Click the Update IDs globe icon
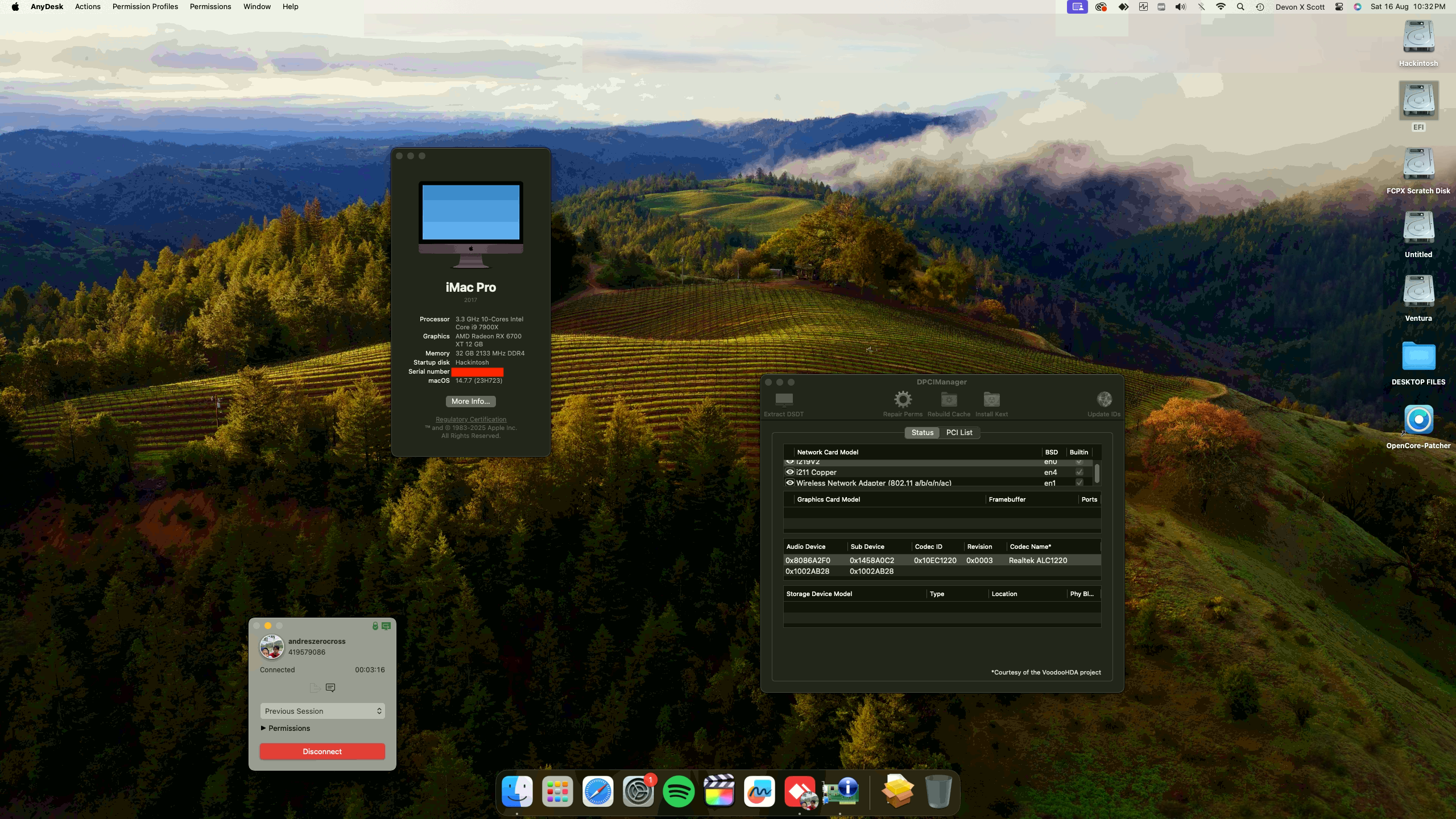The width and height of the screenshot is (1456, 819). pyautogui.click(x=1103, y=400)
